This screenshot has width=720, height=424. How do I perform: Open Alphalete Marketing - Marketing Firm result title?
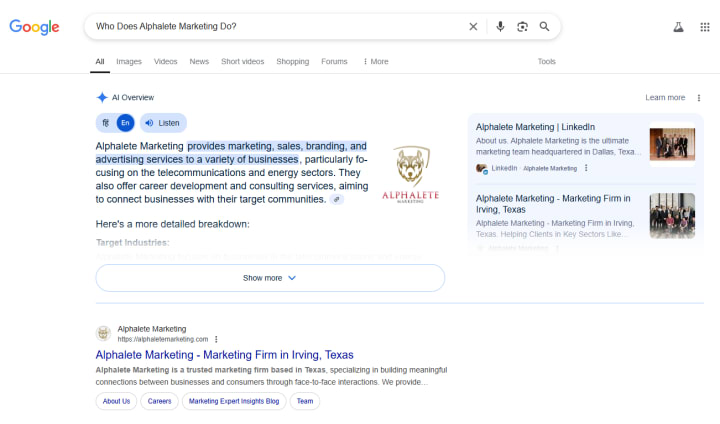click(x=225, y=355)
